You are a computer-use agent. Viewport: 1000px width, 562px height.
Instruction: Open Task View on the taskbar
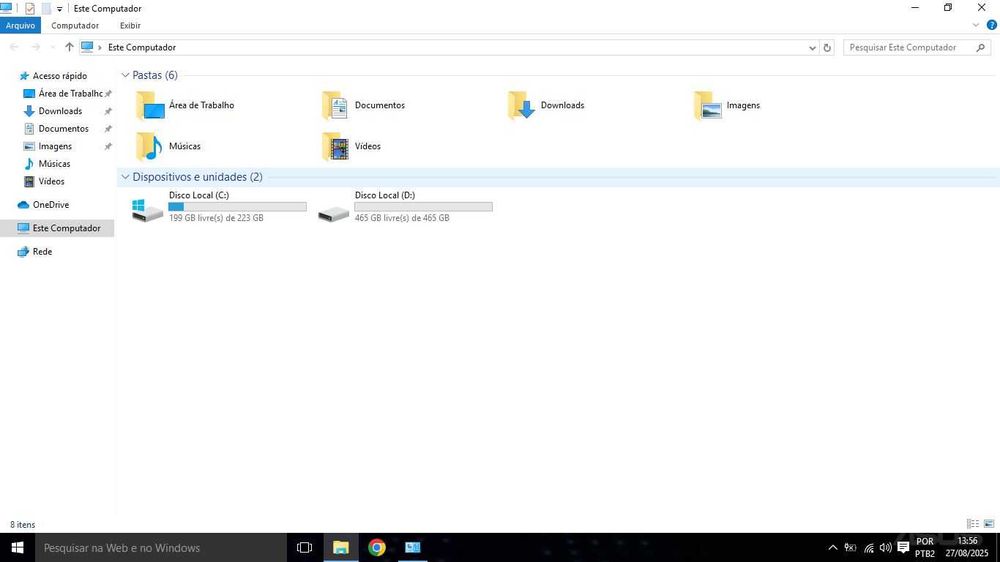pos(305,547)
